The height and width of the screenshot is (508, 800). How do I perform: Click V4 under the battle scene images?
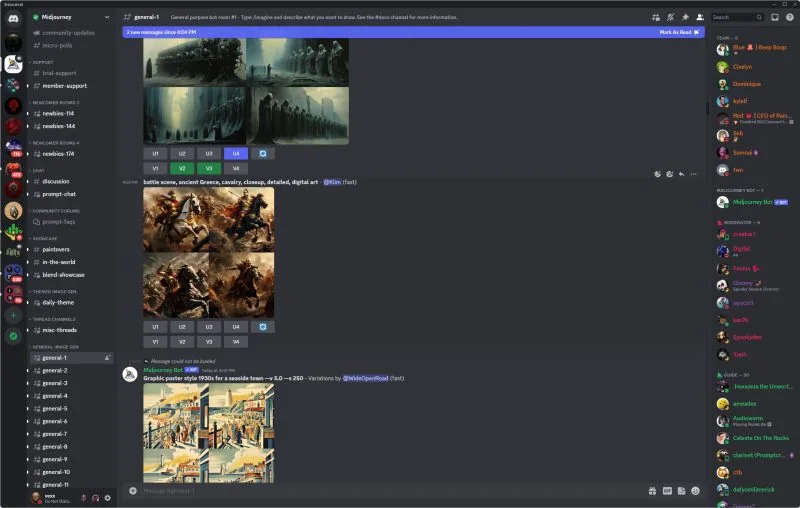click(236, 342)
